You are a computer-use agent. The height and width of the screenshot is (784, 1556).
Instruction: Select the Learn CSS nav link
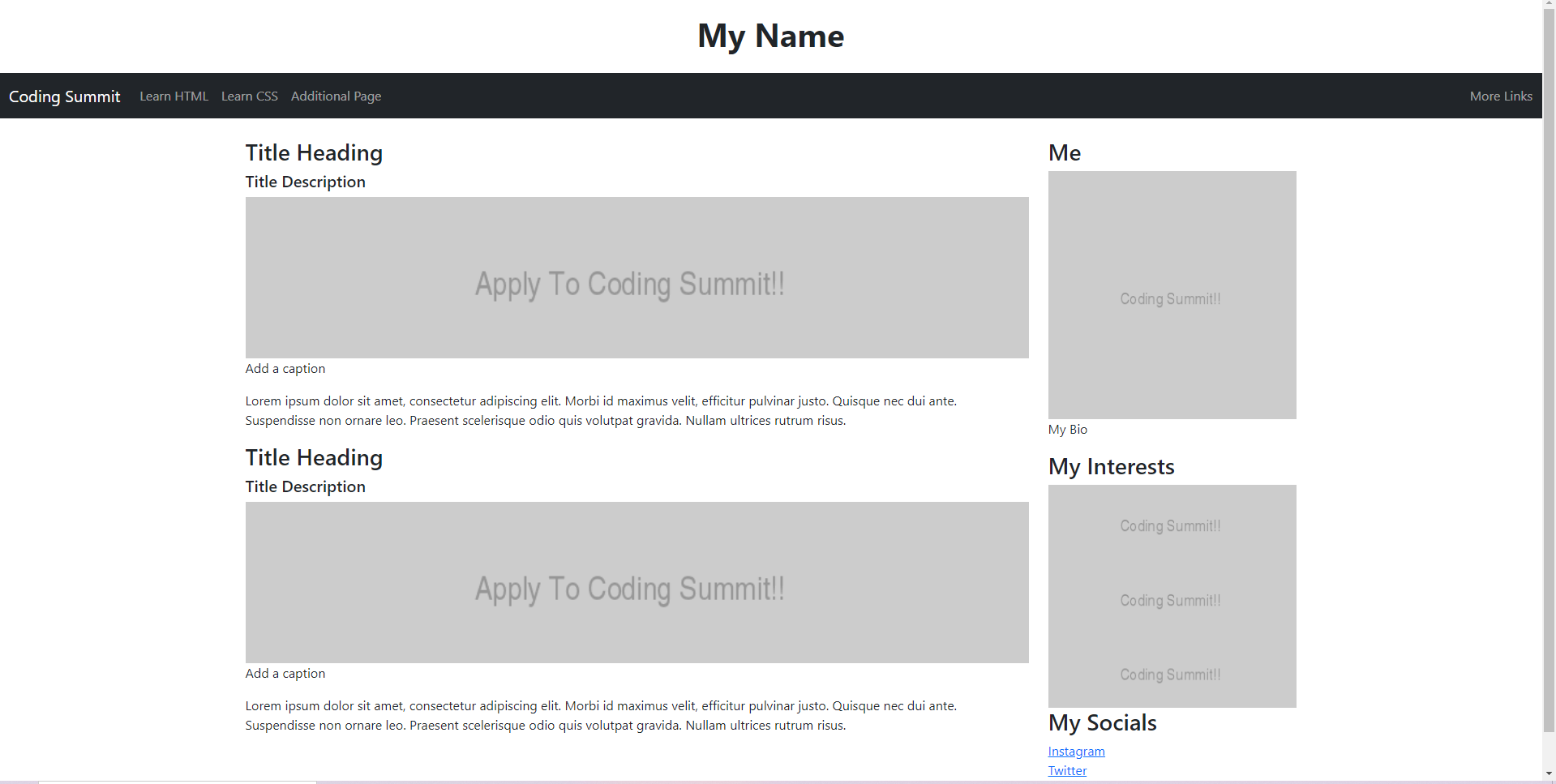pyautogui.click(x=250, y=96)
